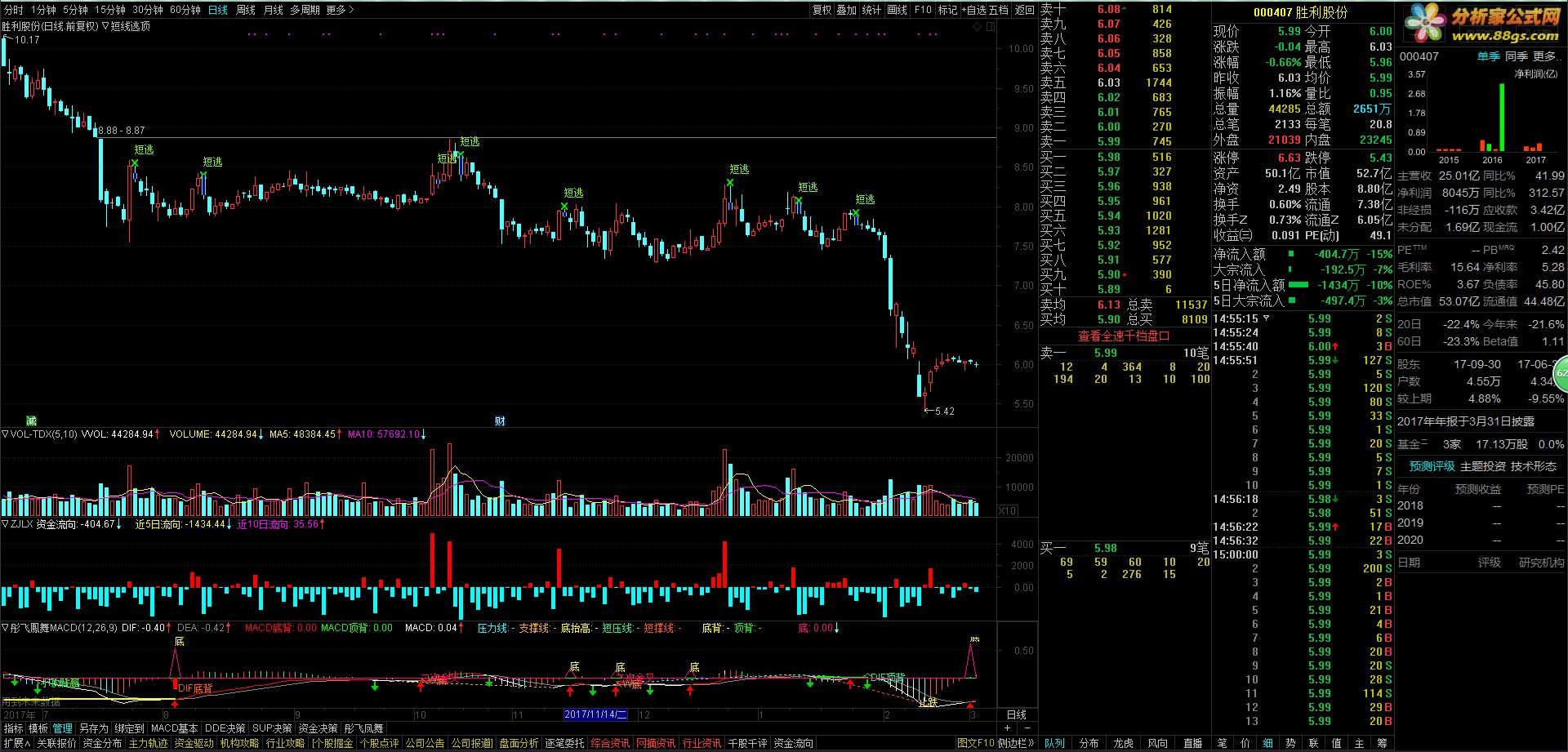Click the first 短逃 signal marker on chart
This screenshot has height=752, width=1568.
click(x=144, y=150)
